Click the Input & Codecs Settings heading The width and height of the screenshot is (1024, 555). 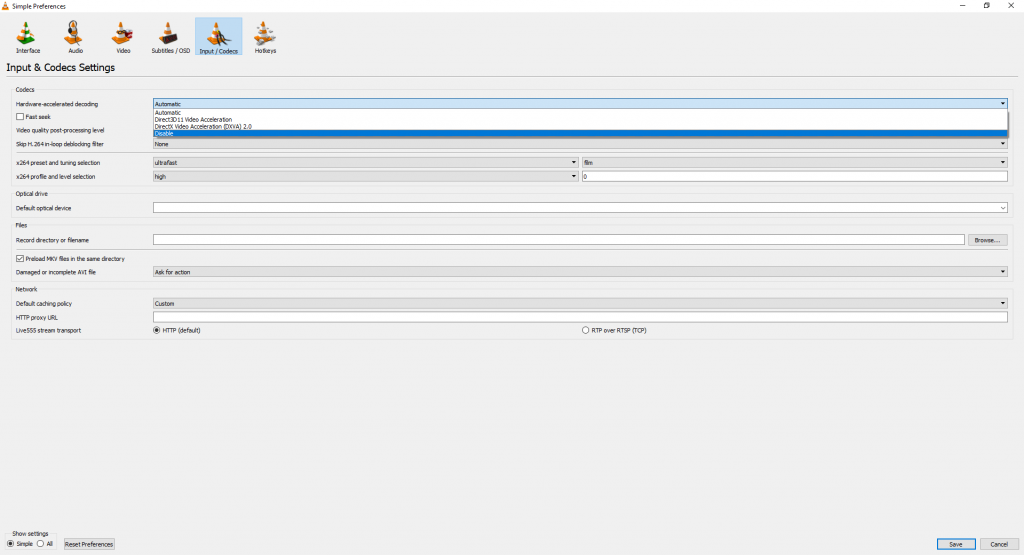click(x=61, y=67)
